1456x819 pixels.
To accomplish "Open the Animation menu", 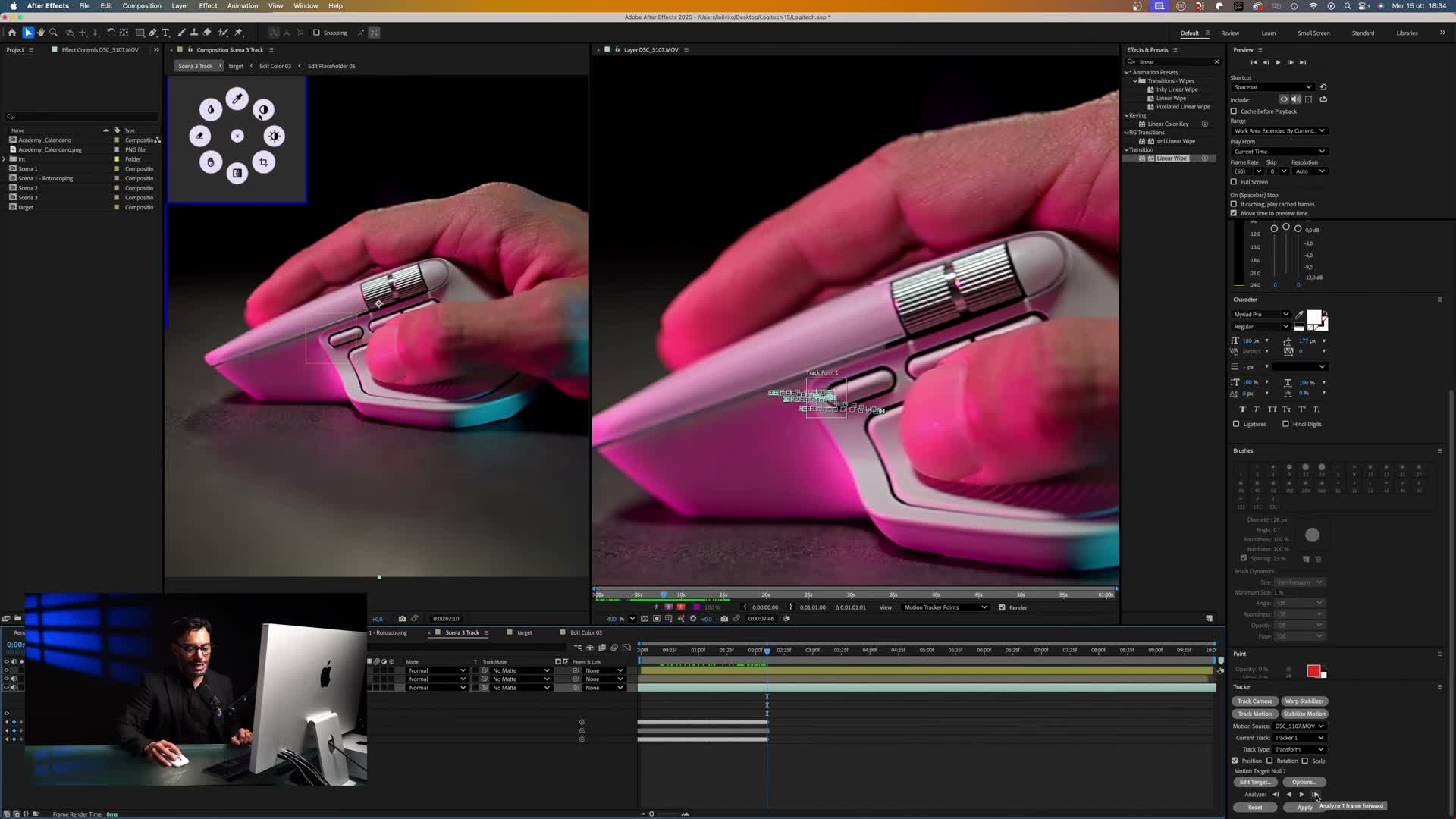I will click(x=243, y=5).
